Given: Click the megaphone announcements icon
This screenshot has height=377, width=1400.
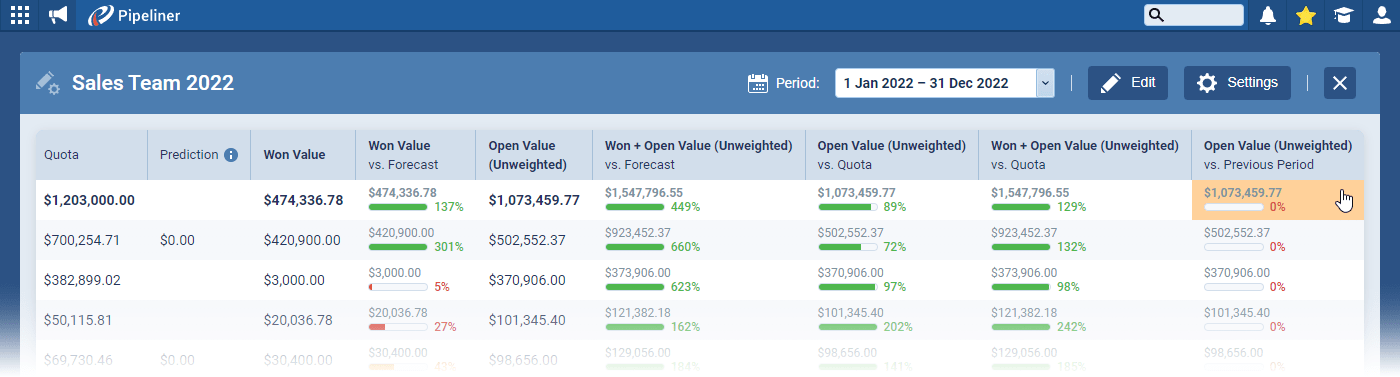Looking at the screenshot, I should coord(58,15).
